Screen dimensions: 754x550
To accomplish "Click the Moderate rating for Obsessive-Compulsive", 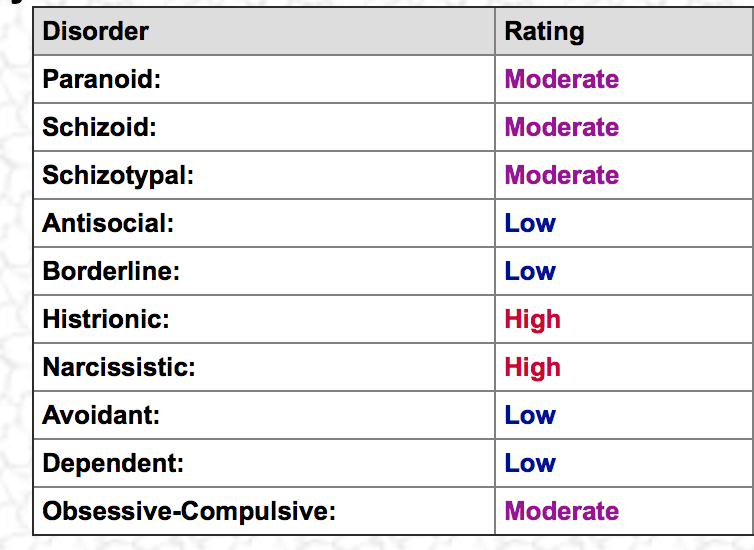I will pos(562,511).
